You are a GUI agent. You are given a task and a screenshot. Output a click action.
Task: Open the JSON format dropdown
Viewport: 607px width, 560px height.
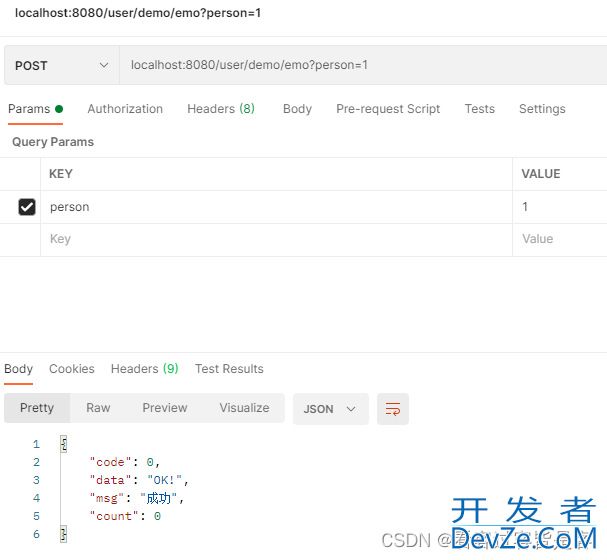[x=331, y=409]
